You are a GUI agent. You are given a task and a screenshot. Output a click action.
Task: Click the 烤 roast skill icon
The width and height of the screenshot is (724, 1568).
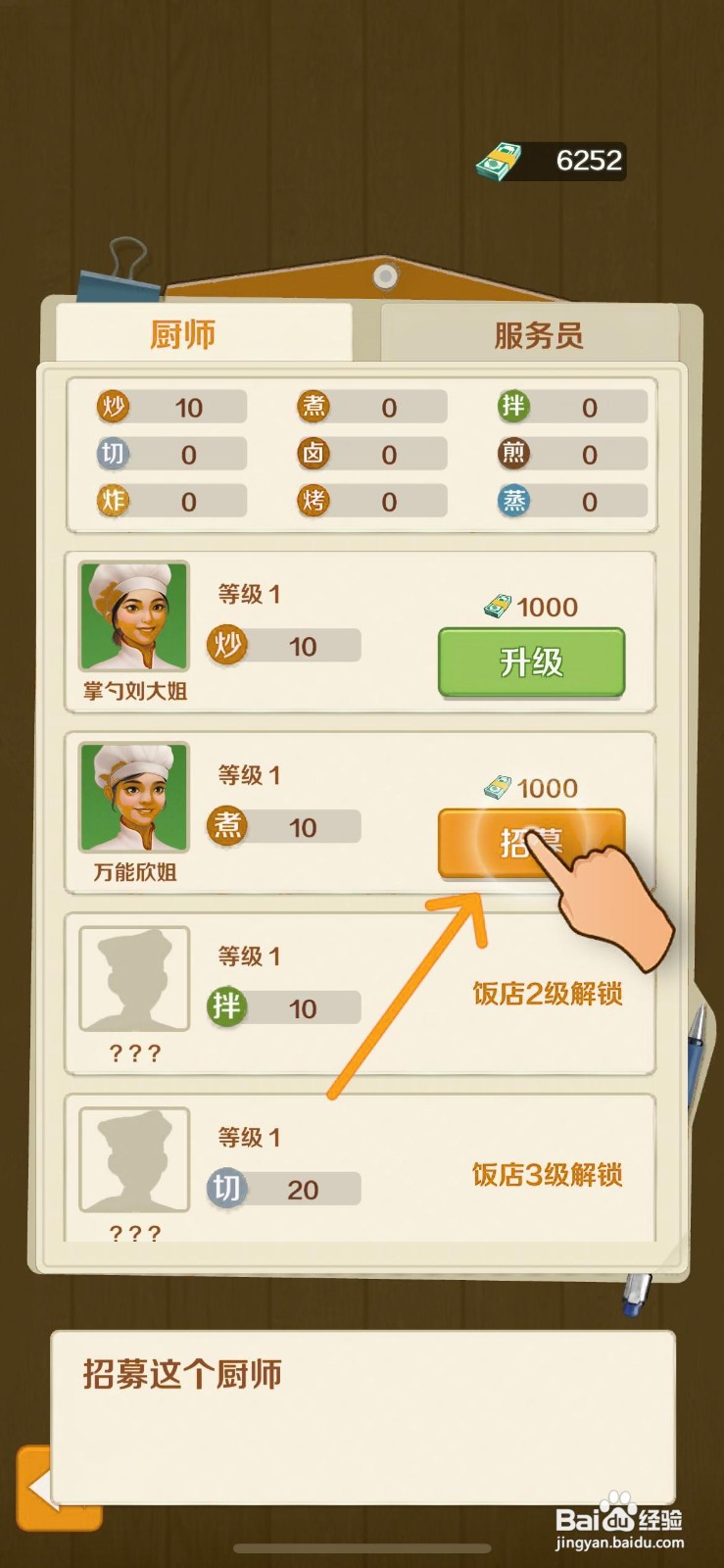tap(314, 501)
